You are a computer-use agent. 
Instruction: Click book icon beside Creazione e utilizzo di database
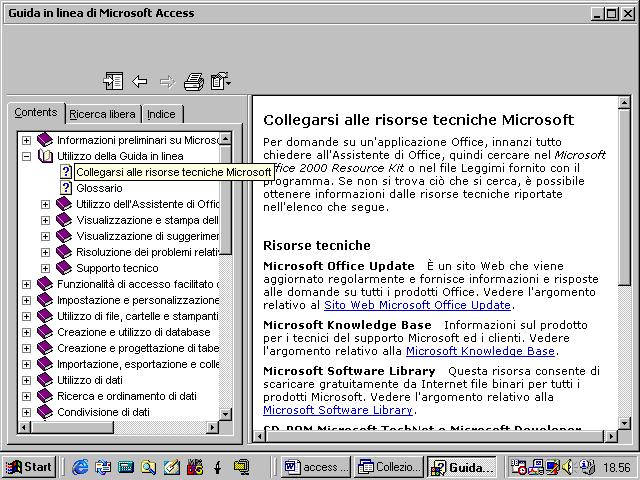coord(45,332)
